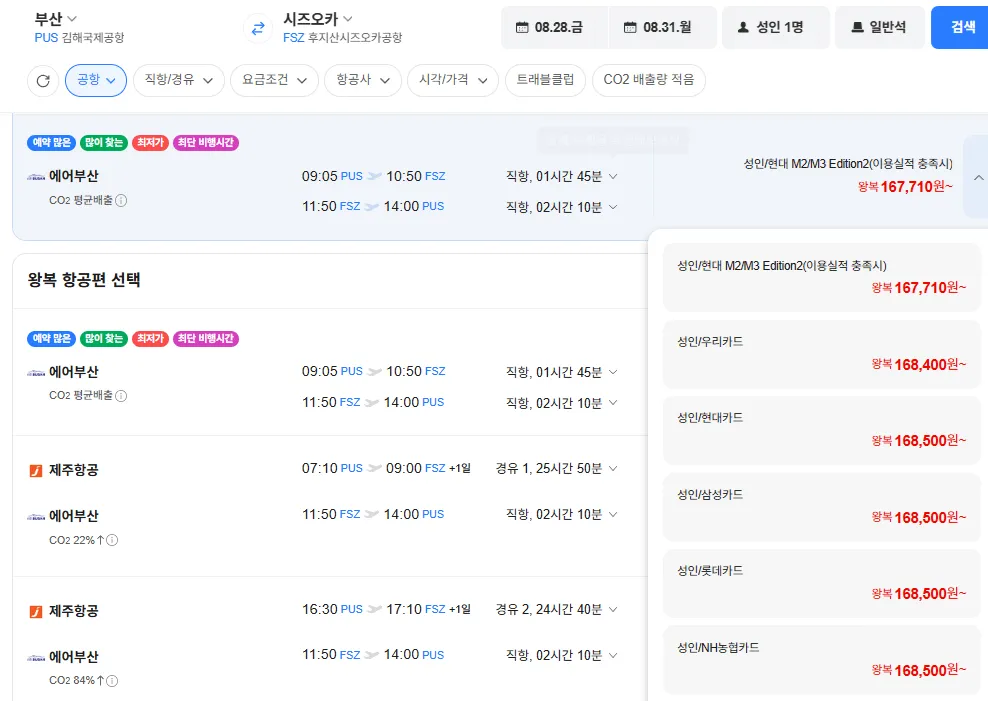
Task: Click 예약 많은 badge in selected card
Action: click(x=52, y=143)
